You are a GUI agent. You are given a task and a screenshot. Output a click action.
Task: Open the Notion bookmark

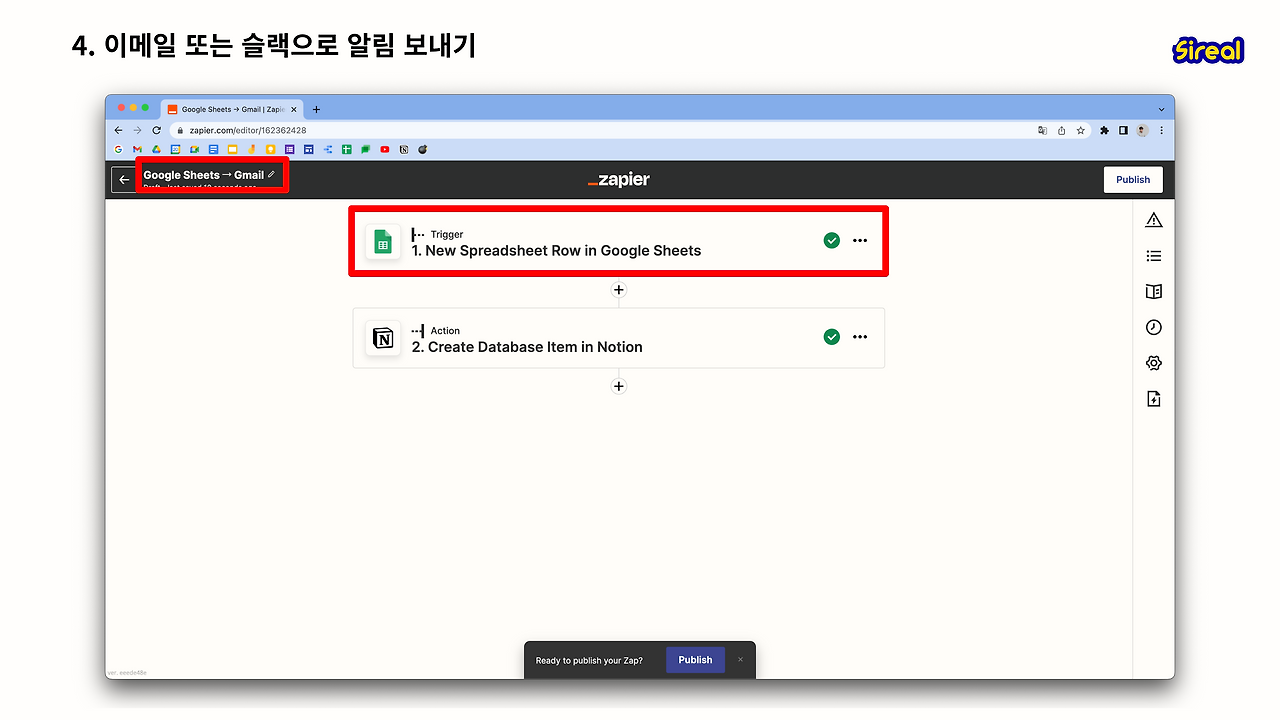[404, 149]
